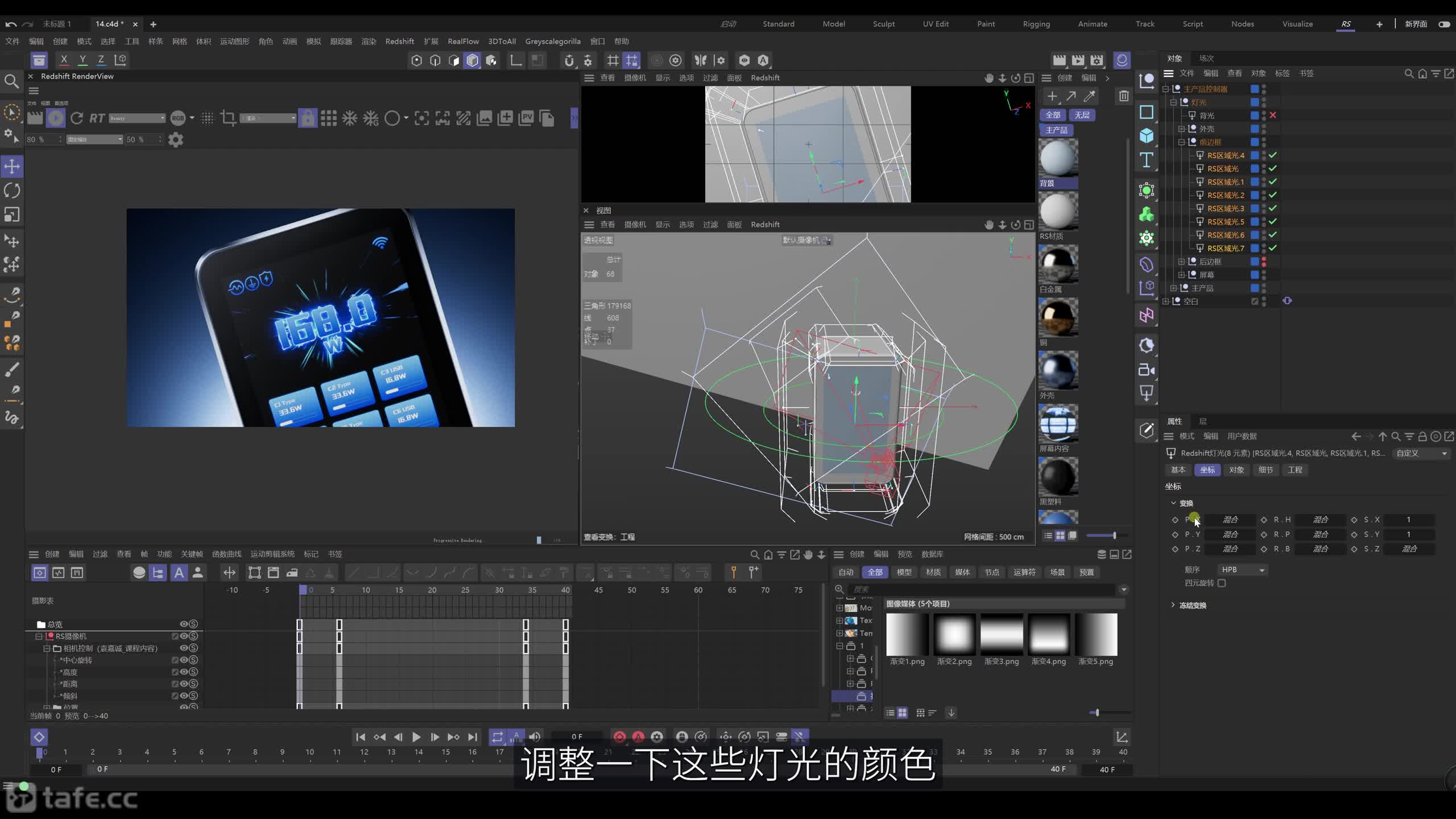Toggle the 四元旋转 checkbox
Viewport: 1456px width, 819px height.
(1222, 583)
